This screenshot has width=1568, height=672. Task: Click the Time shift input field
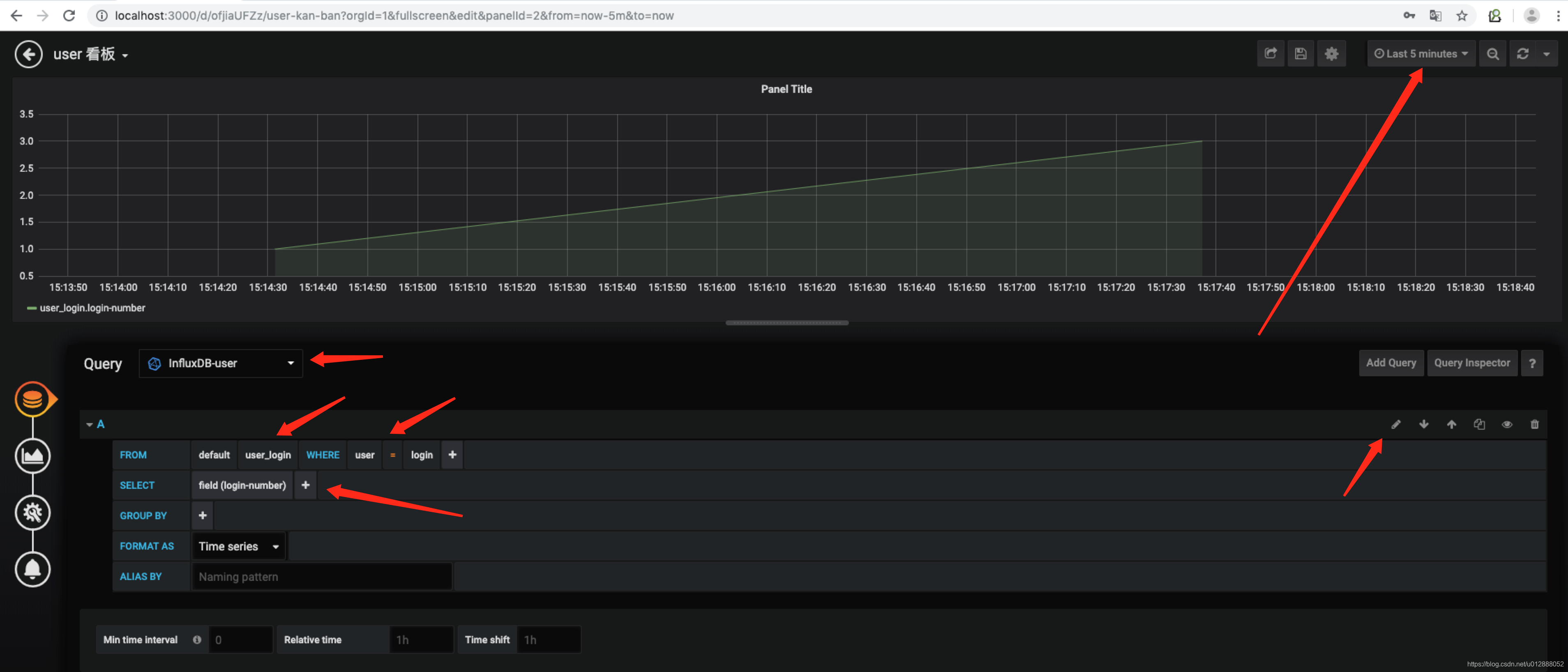coord(549,640)
